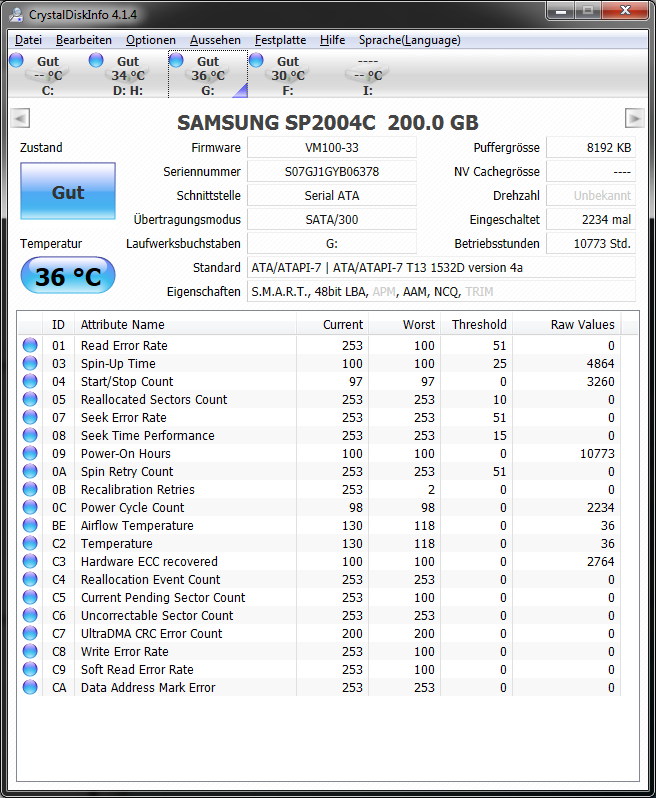
Task: Click status orb for Read Error Rate
Action: pos(30,345)
